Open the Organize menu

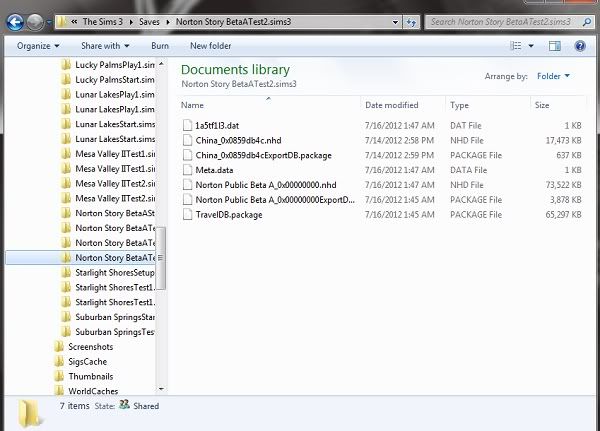38,46
